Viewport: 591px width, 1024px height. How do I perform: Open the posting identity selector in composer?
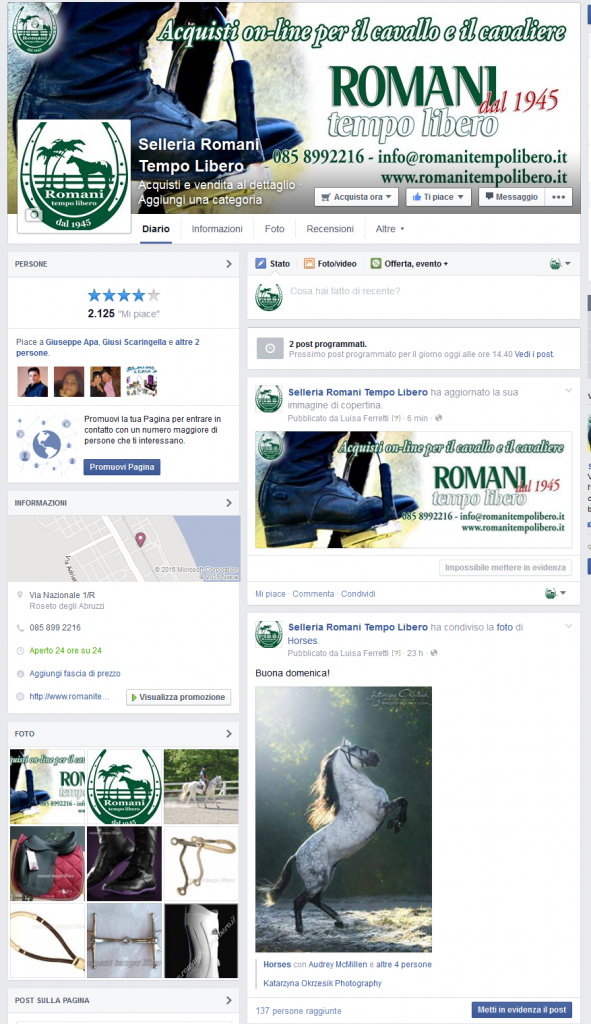[x=560, y=264]
